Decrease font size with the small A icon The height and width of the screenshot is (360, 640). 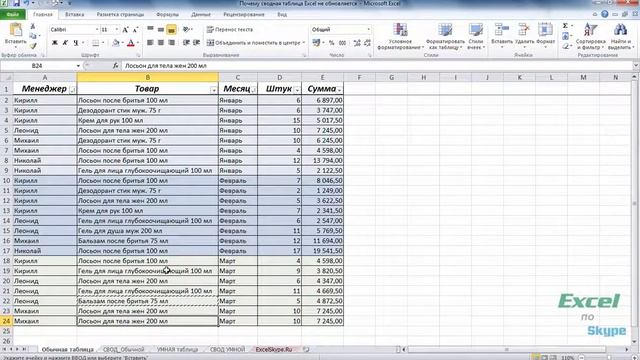136,30
